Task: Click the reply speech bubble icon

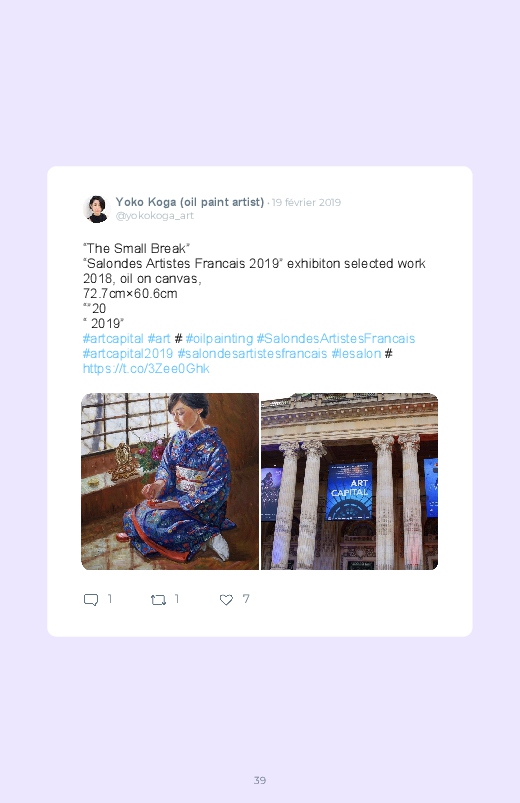Action: [x=91, y=600]
